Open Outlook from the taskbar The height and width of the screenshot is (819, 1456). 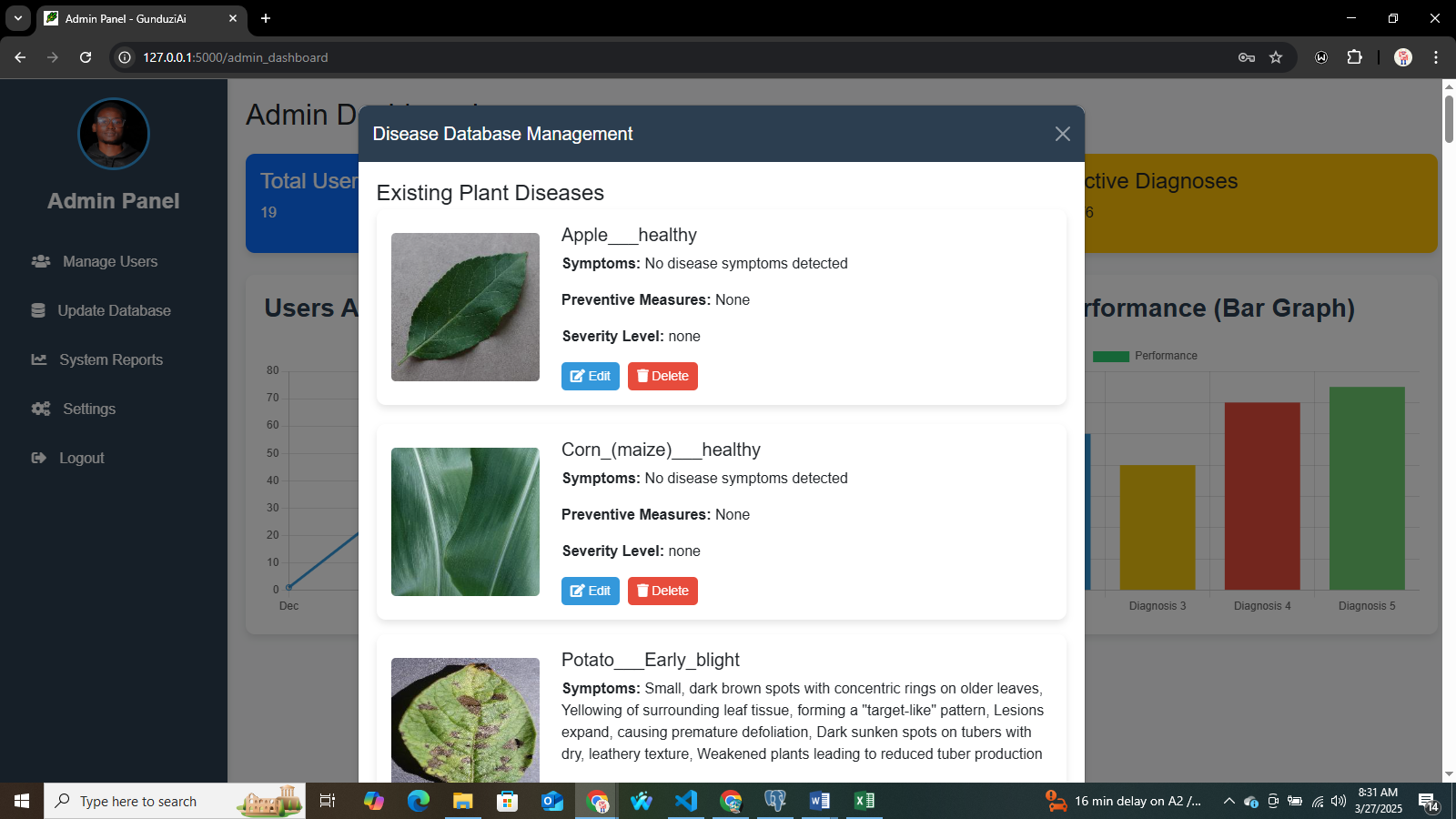552,801
